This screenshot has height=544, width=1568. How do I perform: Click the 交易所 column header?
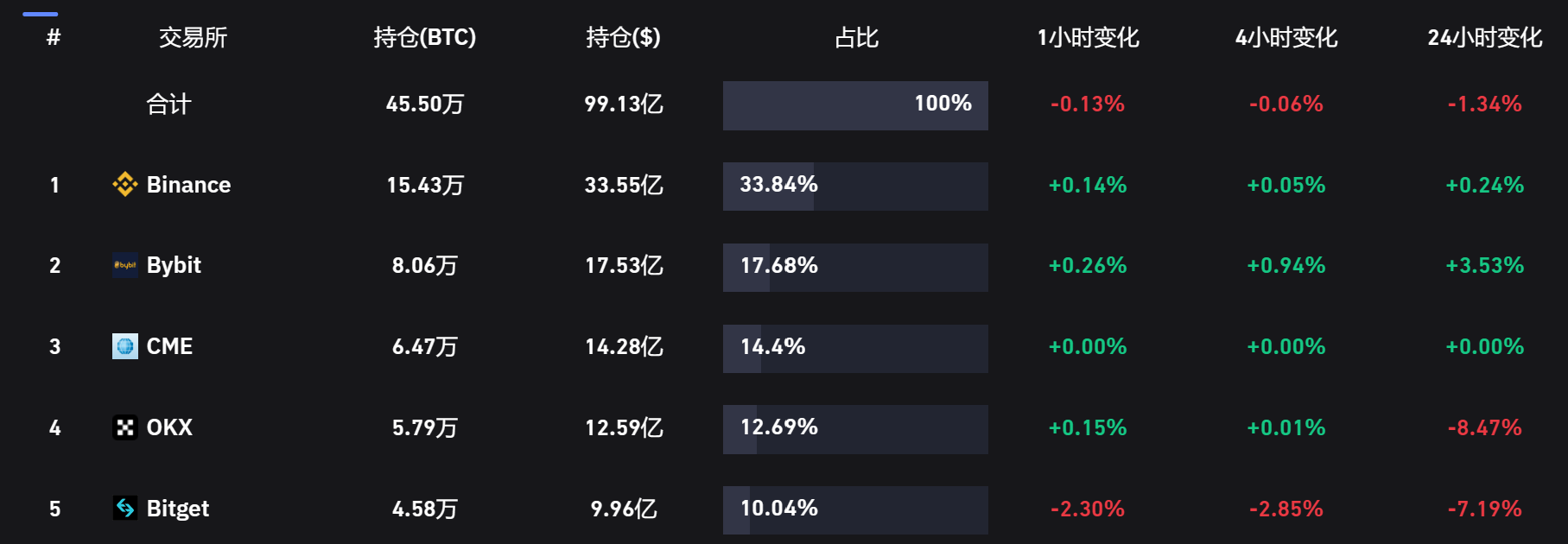[x=192, y=37]
